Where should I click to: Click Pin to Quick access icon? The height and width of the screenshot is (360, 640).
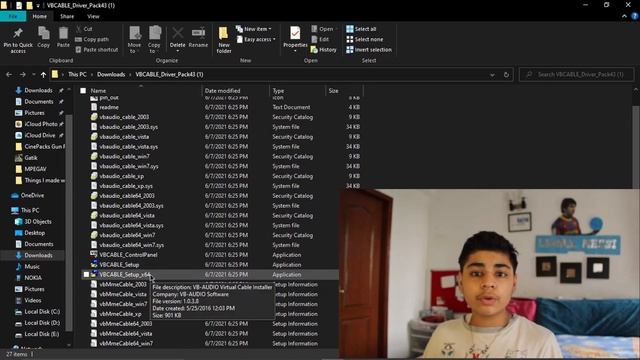coord(18,33)
